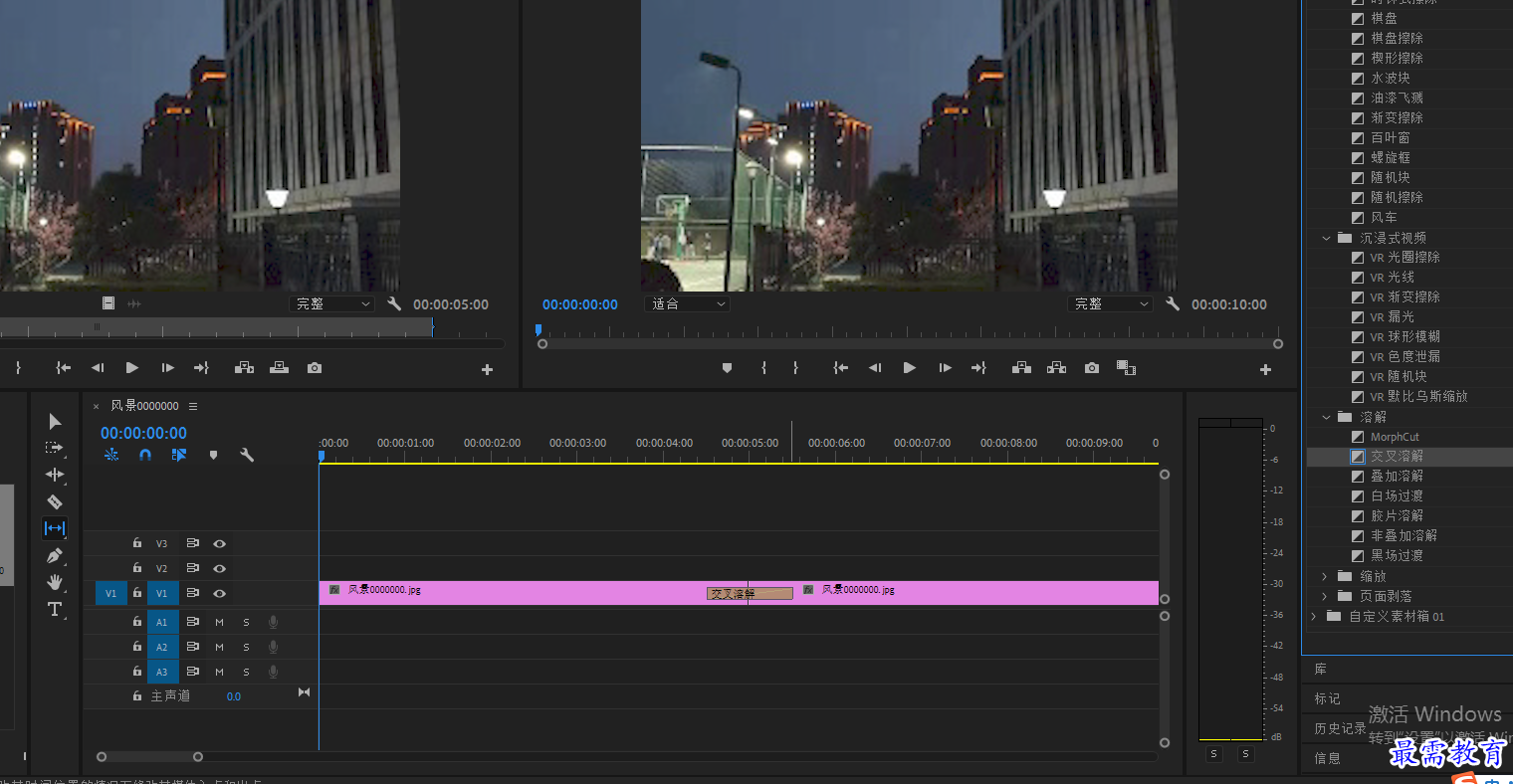Click drag video only icon in Source monitor
The height and width of the screenshot is (784, 1513).
click(x=108, y=303)
